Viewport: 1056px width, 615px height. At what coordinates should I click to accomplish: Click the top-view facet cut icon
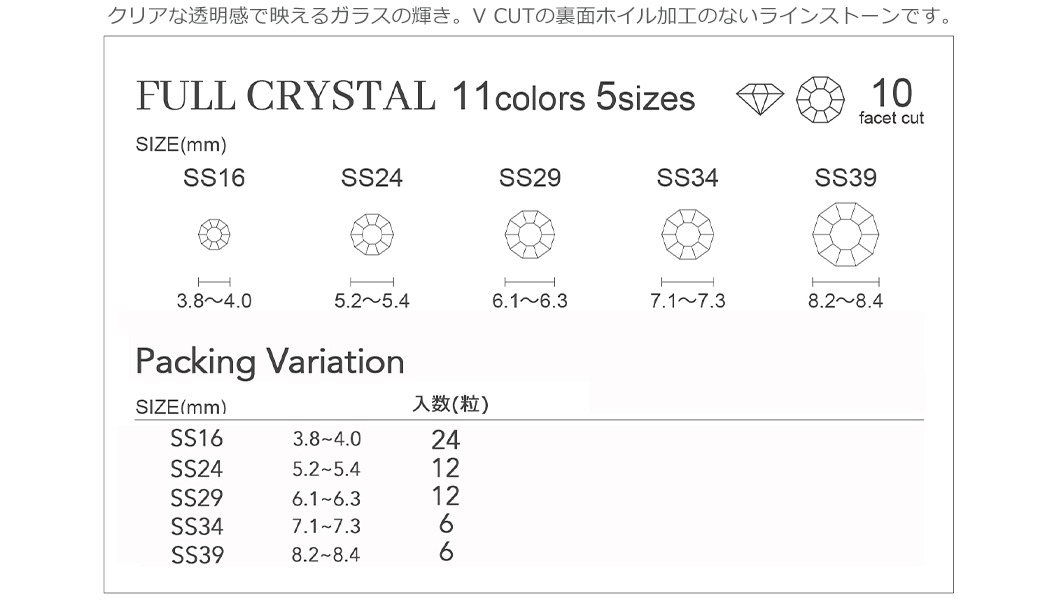(820, 100)
